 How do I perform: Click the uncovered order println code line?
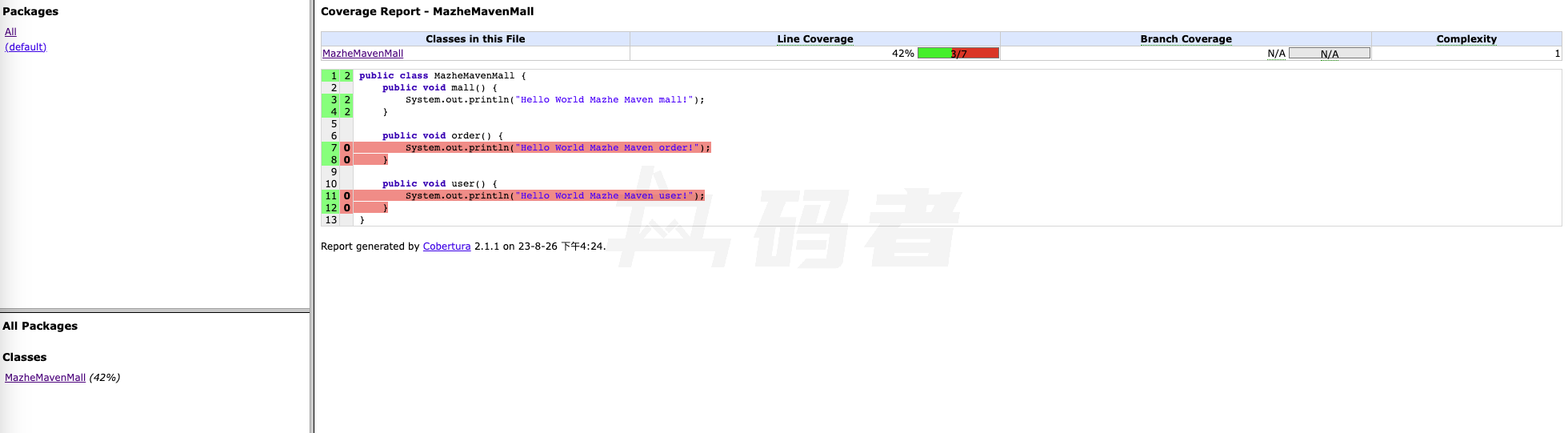coord(557,148)
